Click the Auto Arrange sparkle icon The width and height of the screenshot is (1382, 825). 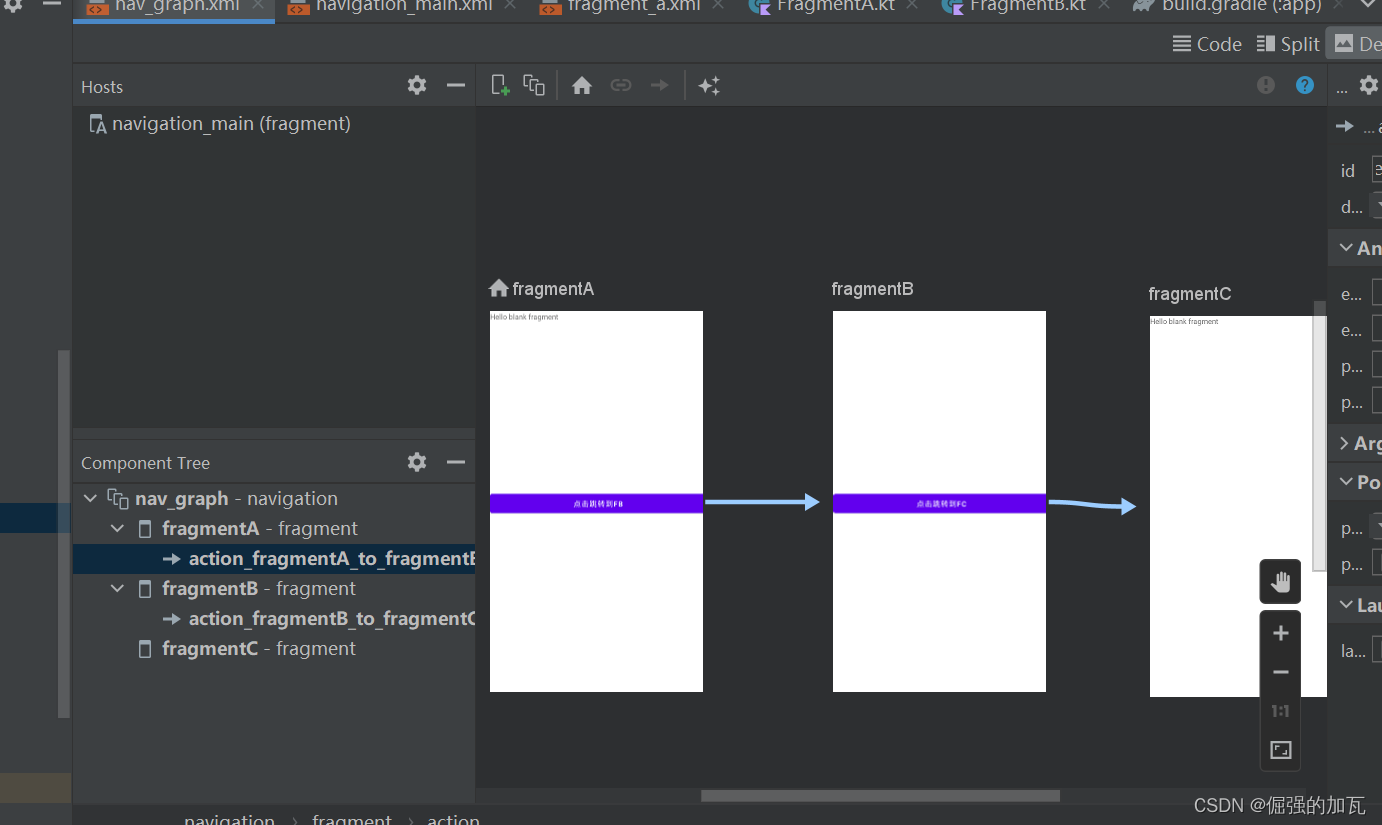tap(709, 86)
